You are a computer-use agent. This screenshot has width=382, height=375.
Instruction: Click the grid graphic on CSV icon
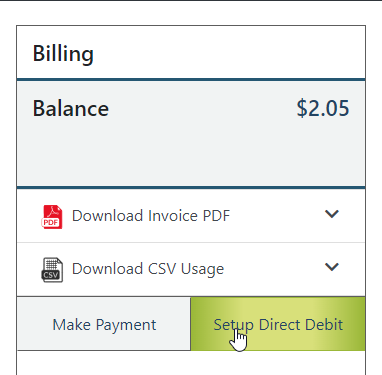point(51,265)
